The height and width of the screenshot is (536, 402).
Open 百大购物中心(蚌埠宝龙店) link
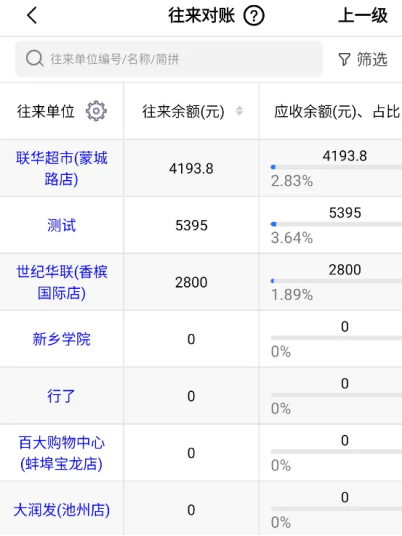point(62,453)
